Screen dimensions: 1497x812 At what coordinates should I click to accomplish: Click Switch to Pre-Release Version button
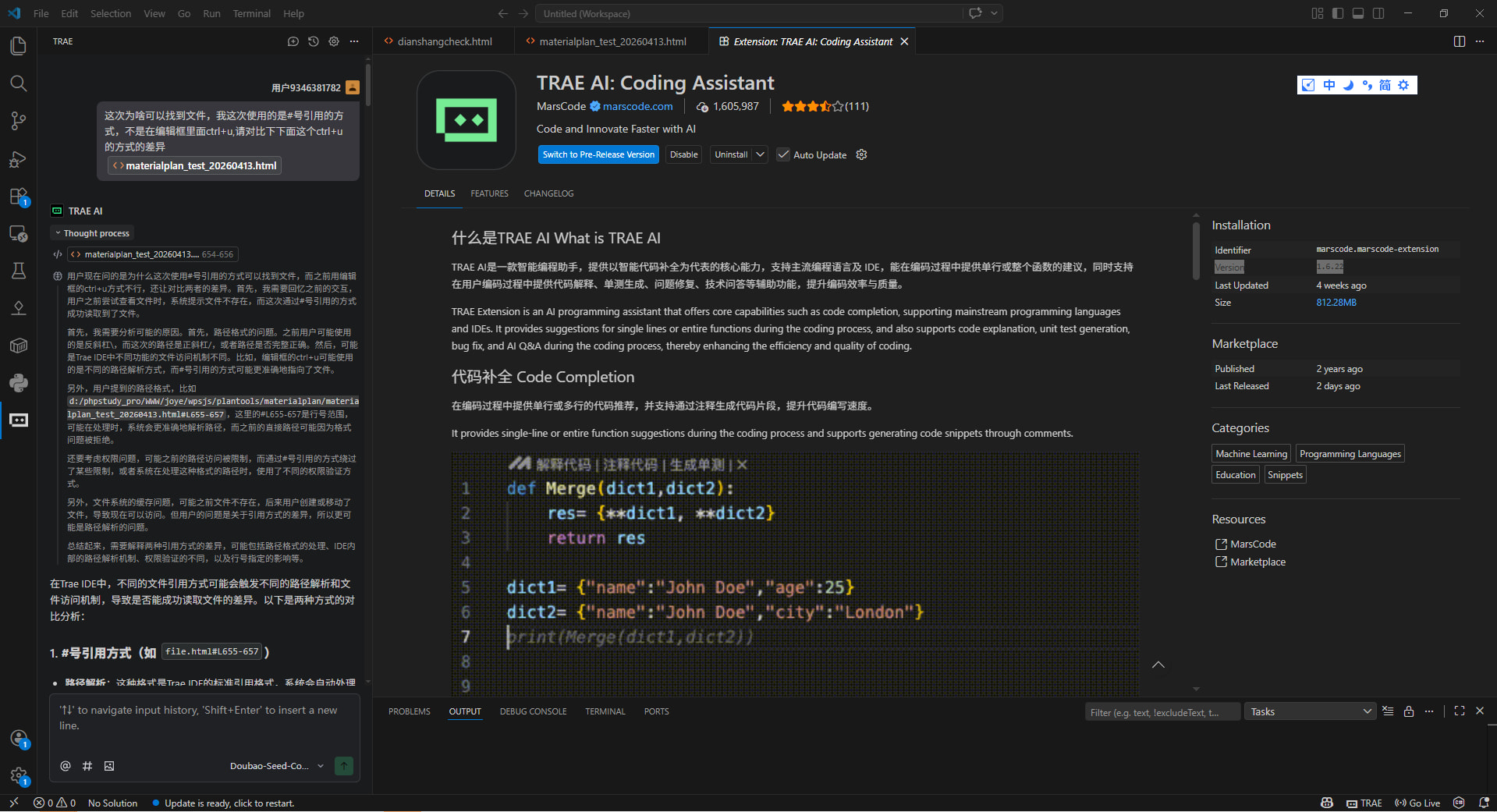coord(598,154)
